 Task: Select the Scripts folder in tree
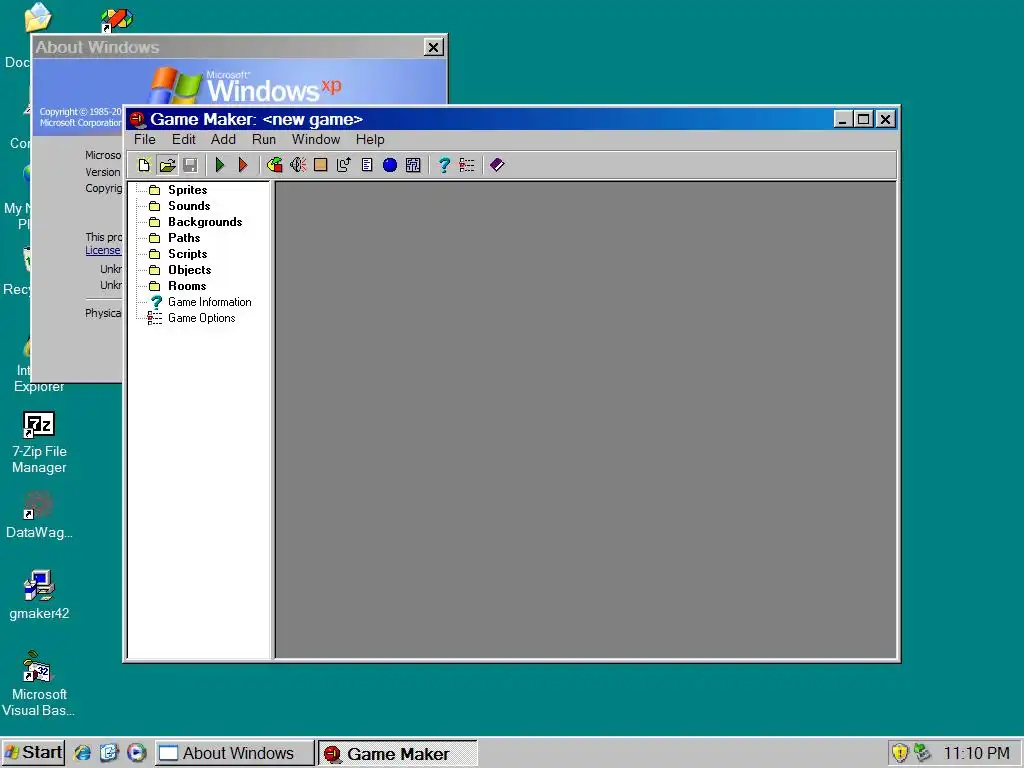point(187,254)
